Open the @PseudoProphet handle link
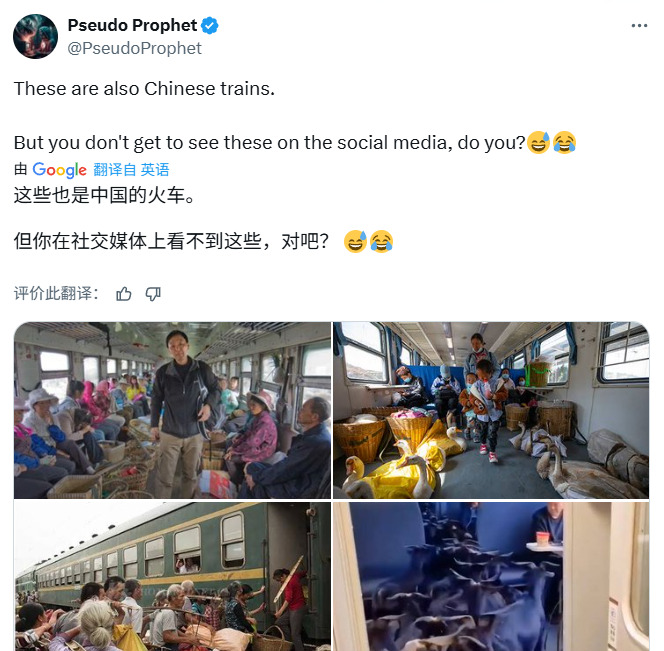 pyautogui.click(x=134, y=48)
